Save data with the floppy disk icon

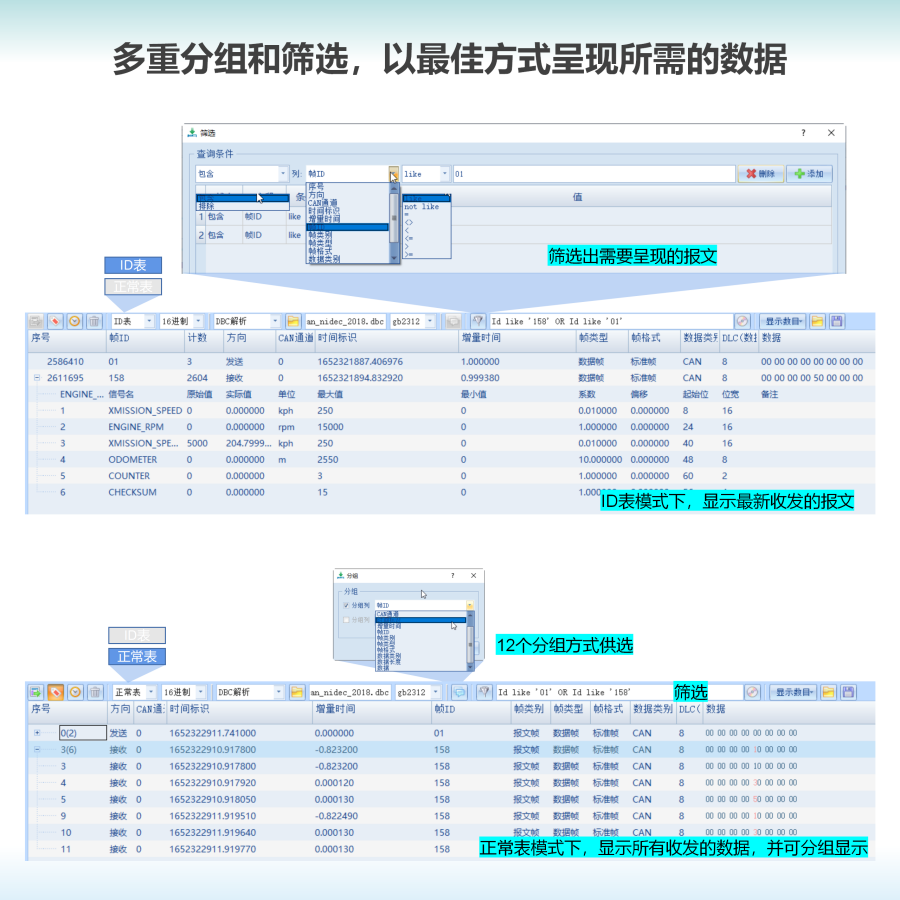tap(837, 320)
